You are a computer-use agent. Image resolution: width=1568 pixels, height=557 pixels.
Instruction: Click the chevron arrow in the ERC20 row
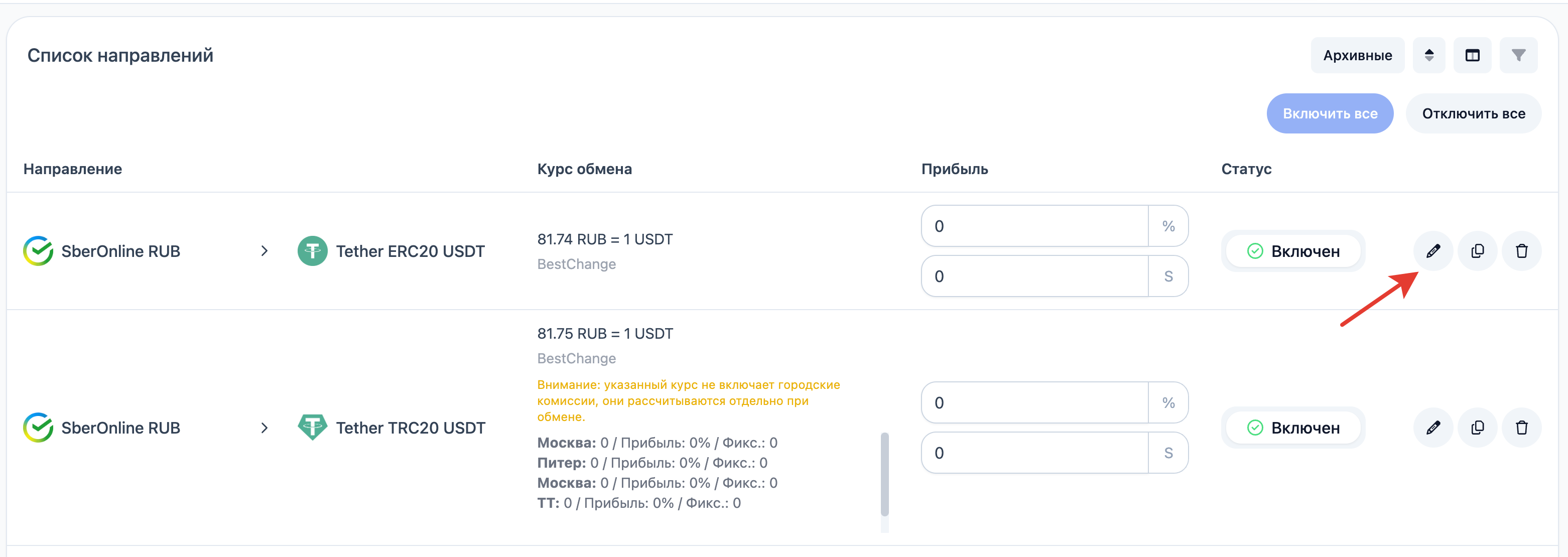click(x=264, y=251)
